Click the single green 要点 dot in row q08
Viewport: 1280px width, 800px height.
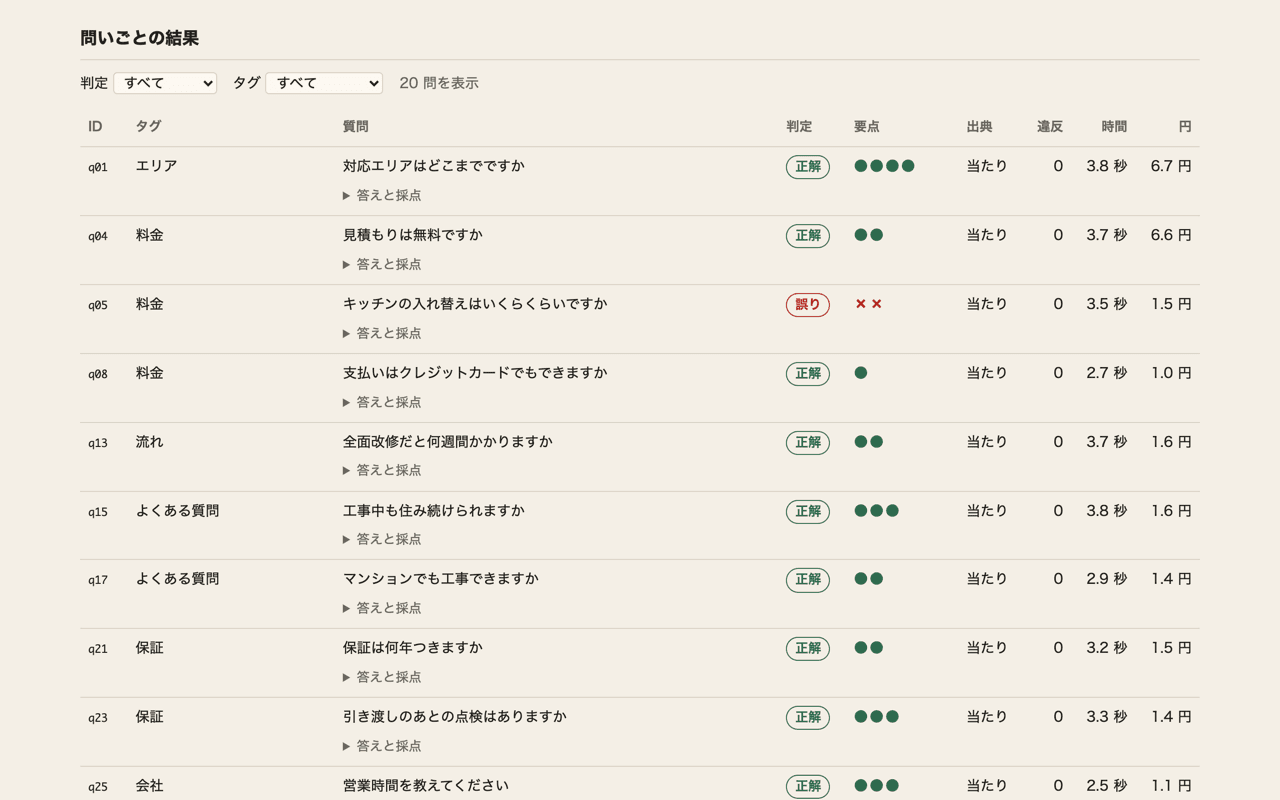tap(861, 373)
